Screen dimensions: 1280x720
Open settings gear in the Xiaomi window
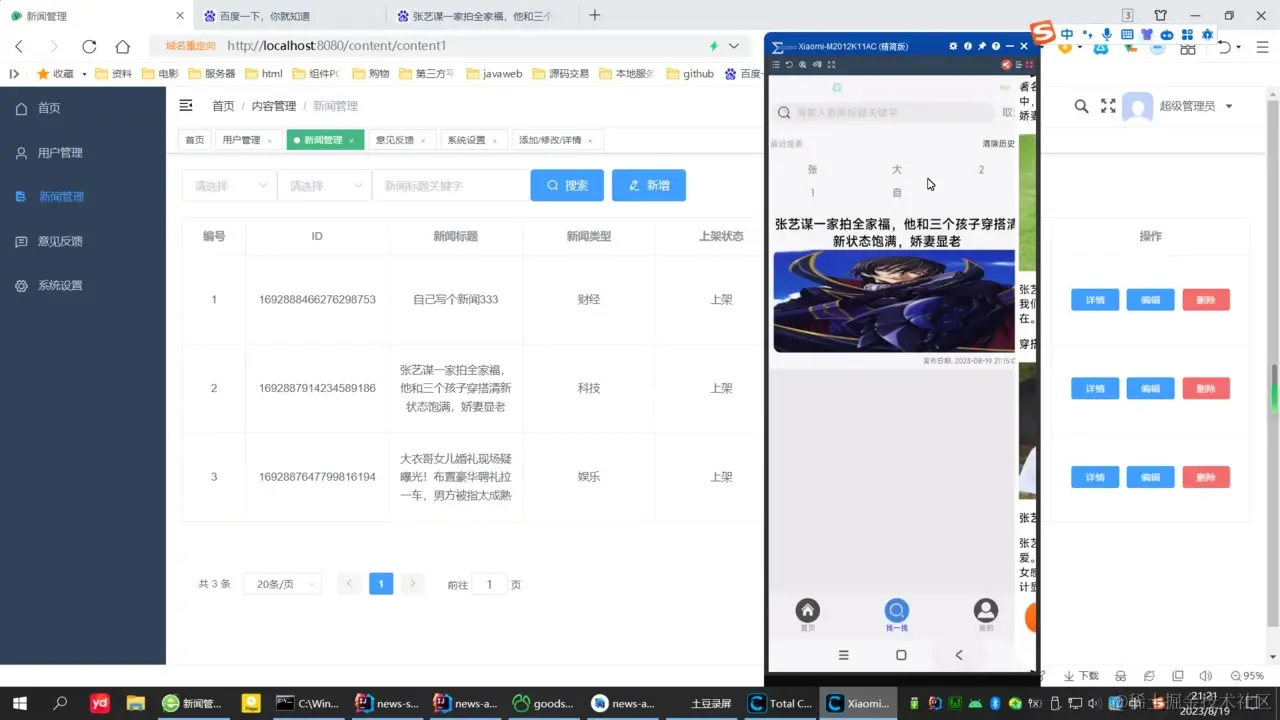(953, 46)
